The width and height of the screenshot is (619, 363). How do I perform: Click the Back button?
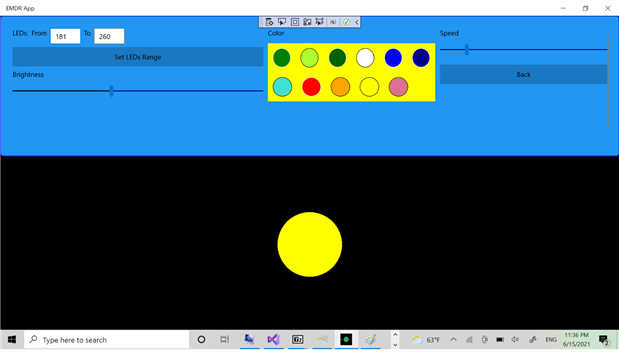[x=523, y=74]
